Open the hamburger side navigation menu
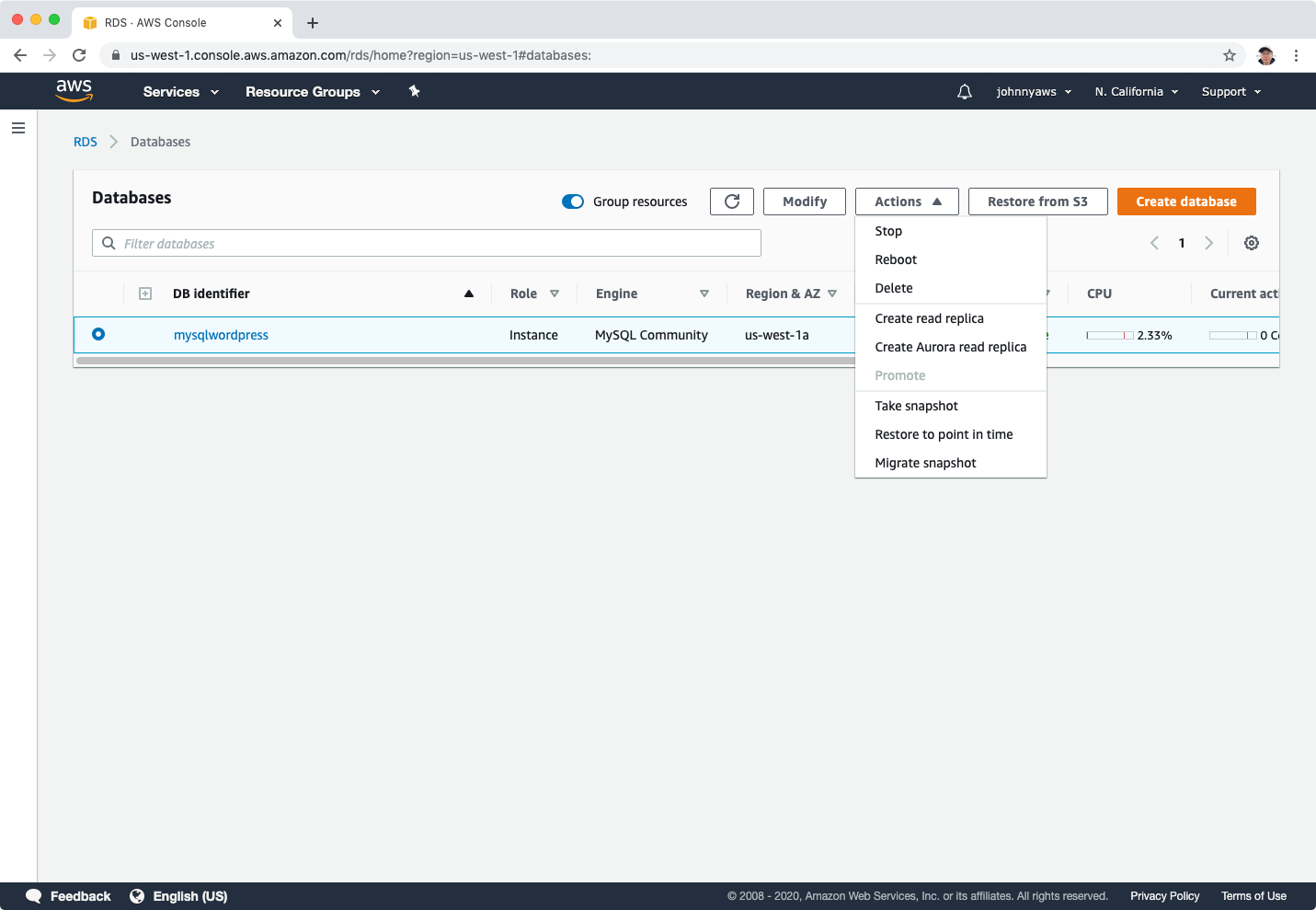The width and height of the screenshot is (1316, 910). (x=18, y=128)
